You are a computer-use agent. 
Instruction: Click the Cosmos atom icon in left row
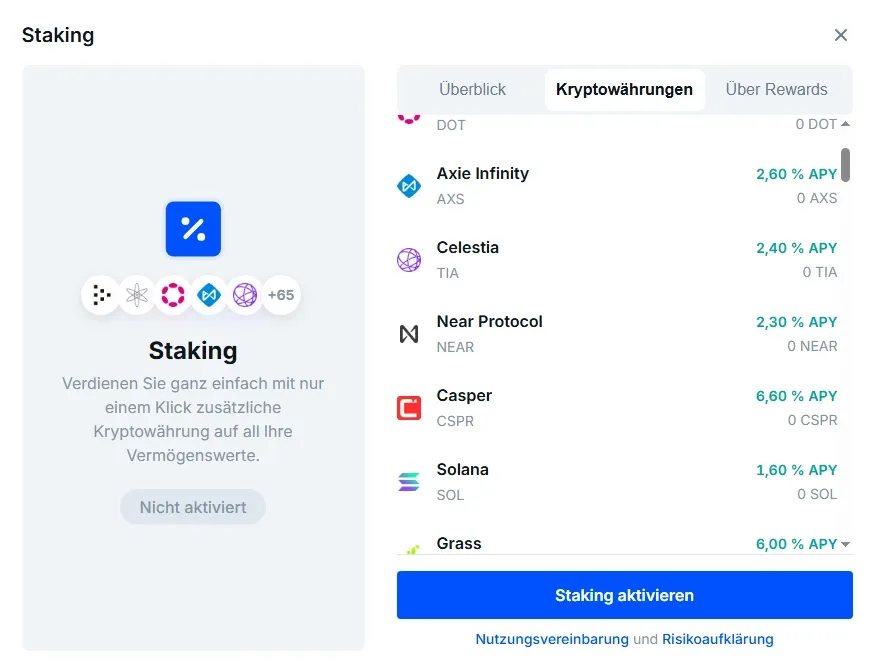(137, 295)
